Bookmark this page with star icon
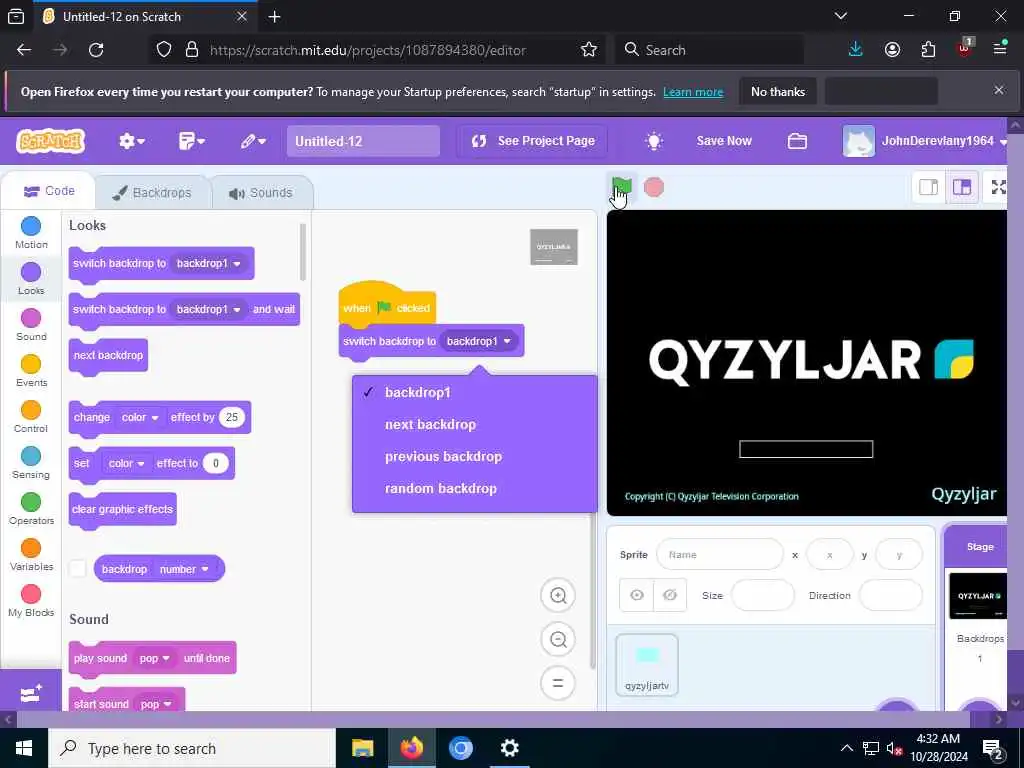 point(588,50)
